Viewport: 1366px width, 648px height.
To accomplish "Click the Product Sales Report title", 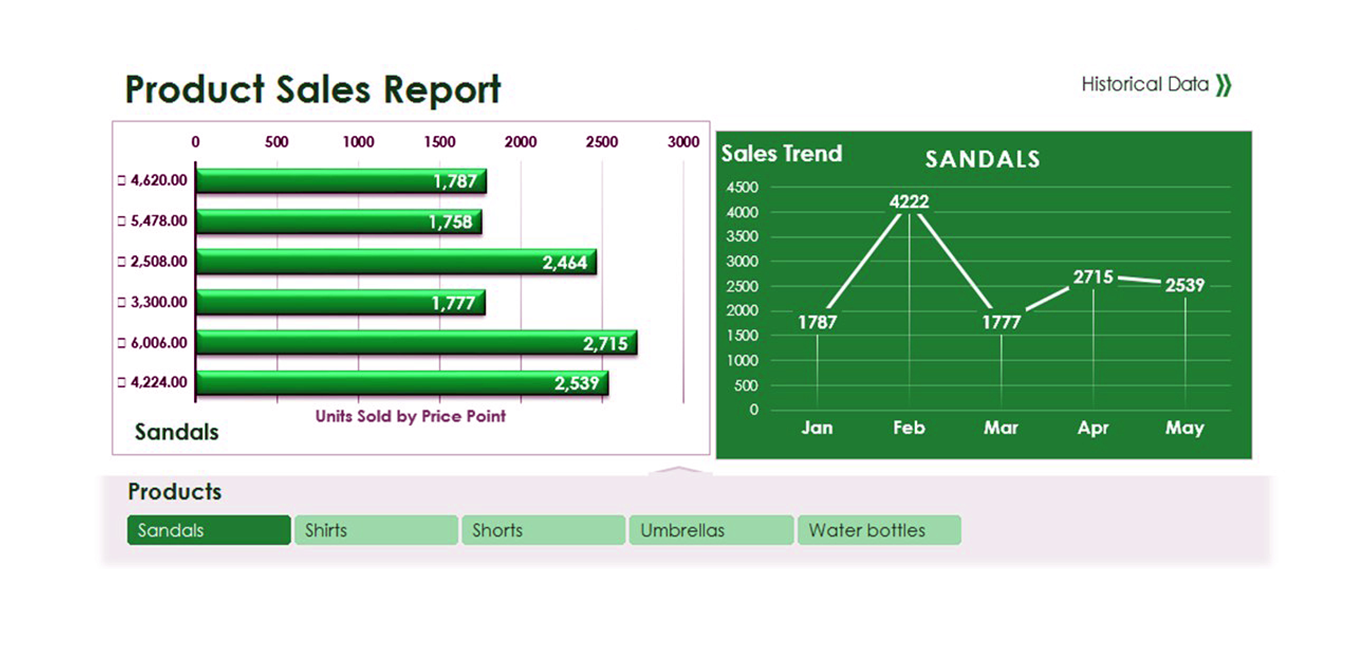I will pos(312,90).
